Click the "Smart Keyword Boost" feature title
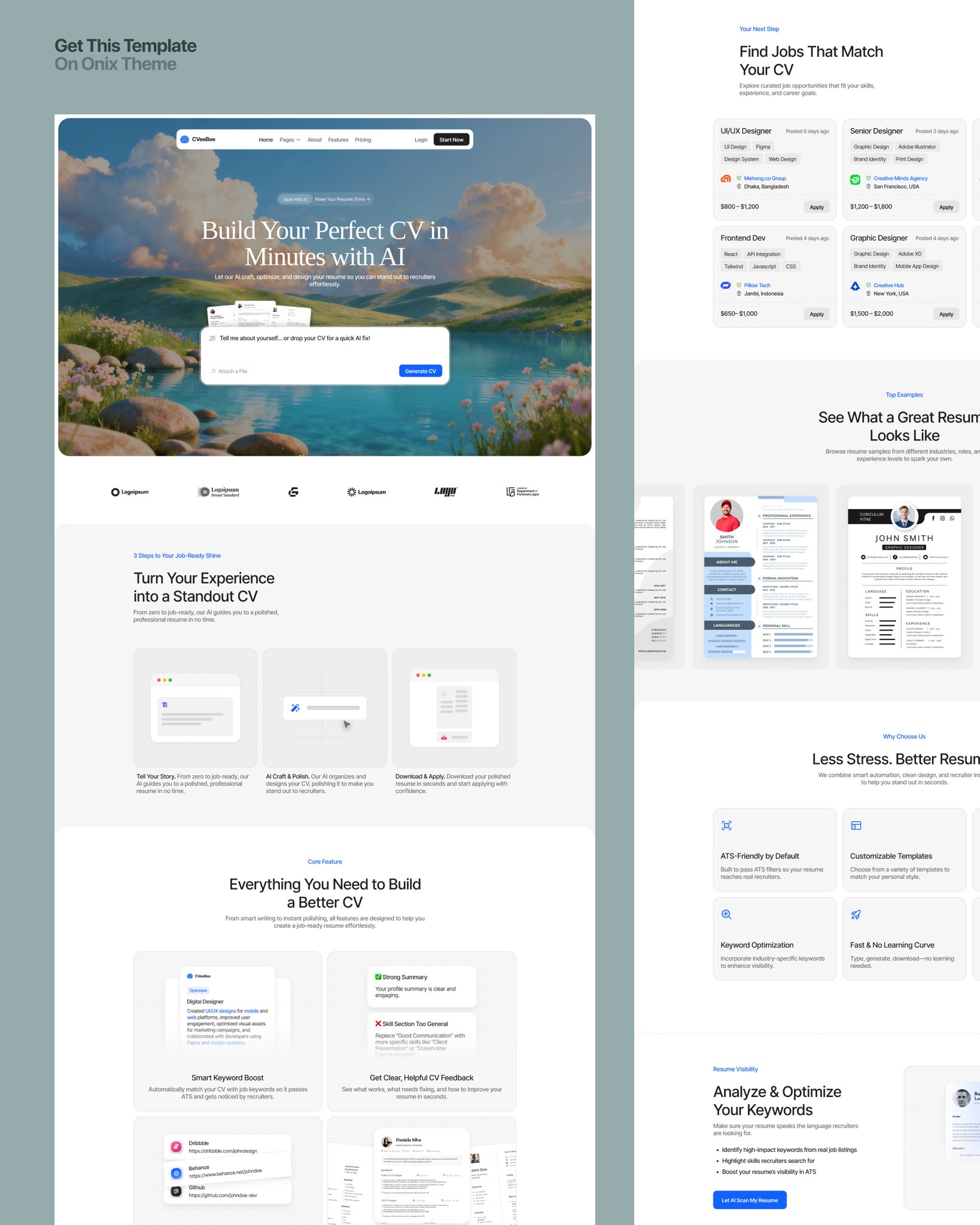This screenshot has width=980, height=1225. coord(227,1078)
